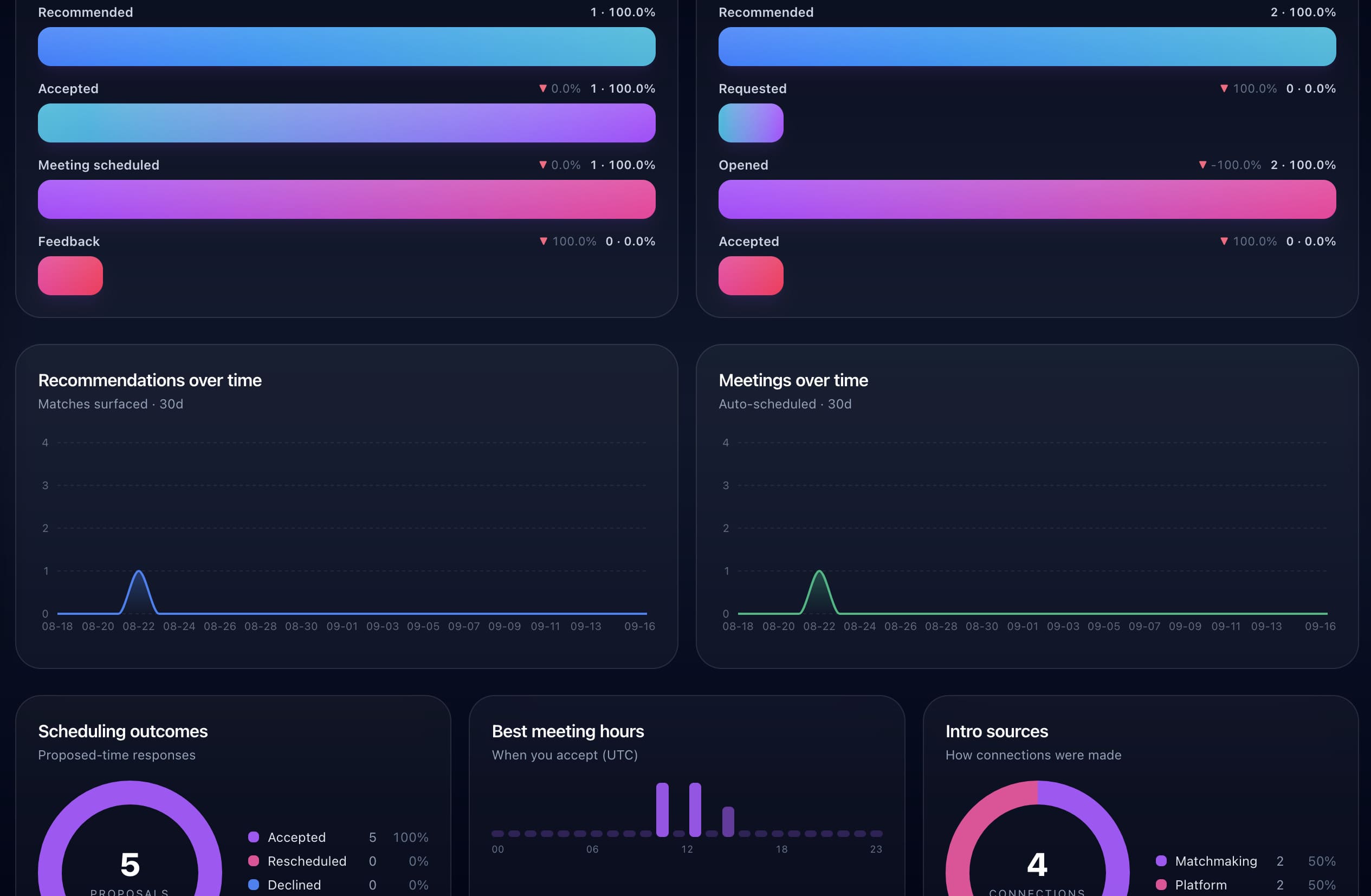Click the red down-arrow beside Feedback 100.0%
1371x896 pixels.
(543, 241)
